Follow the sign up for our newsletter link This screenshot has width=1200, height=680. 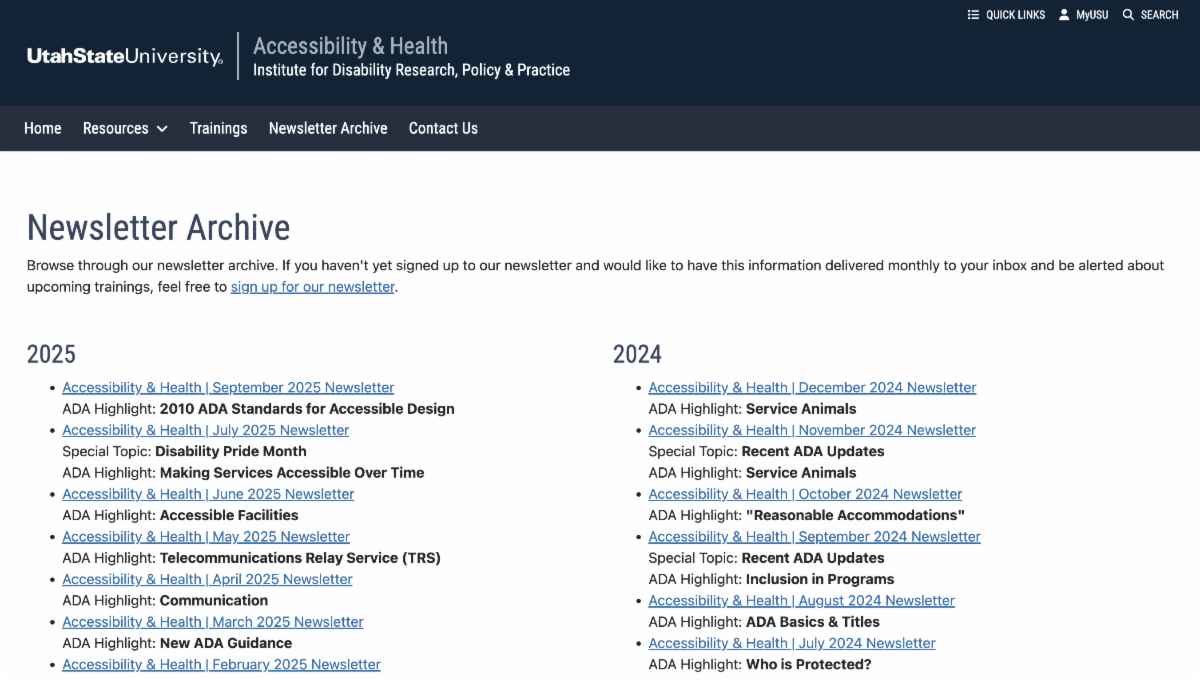(x=313, y=287)
